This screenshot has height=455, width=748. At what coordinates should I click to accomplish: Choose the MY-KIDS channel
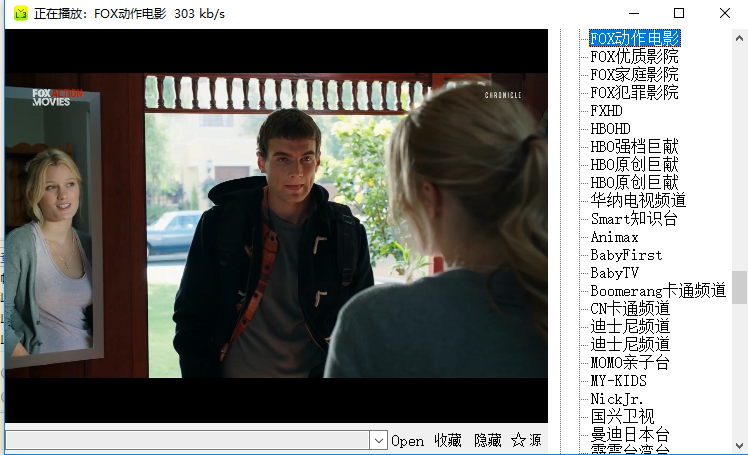coord(618,381)
